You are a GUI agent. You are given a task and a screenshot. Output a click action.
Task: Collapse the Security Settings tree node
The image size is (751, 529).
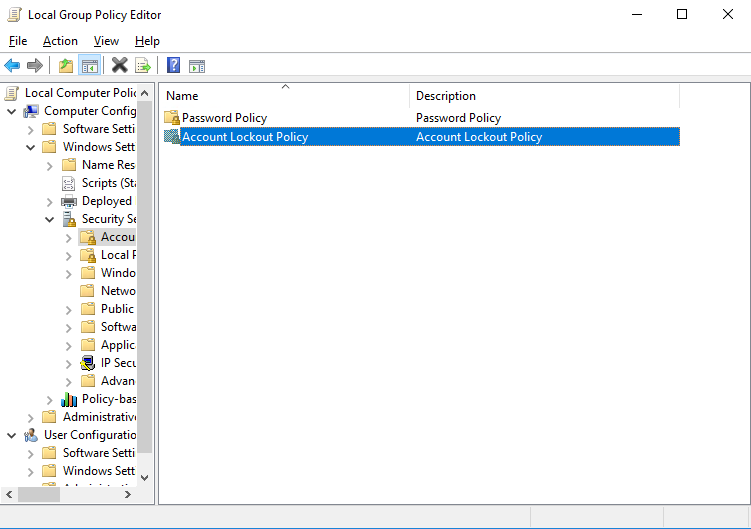click(50, 219)
